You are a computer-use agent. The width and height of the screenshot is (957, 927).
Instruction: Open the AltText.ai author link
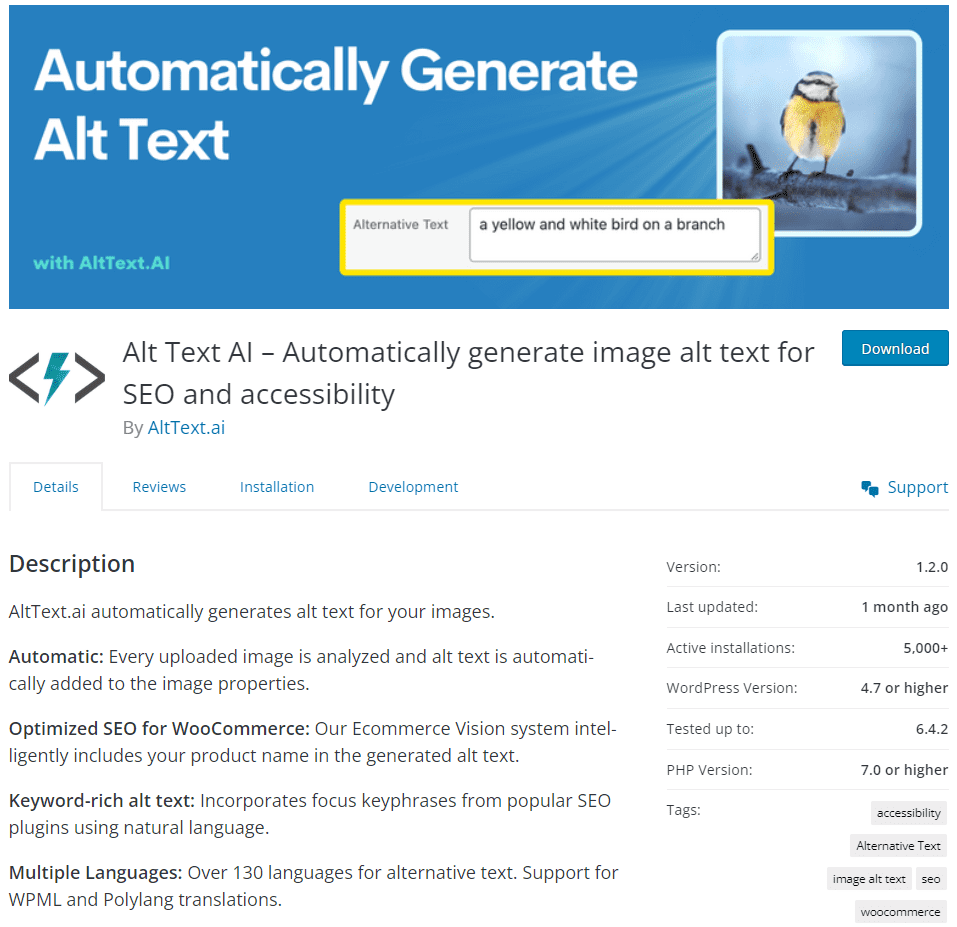click(x=186, y=428)
